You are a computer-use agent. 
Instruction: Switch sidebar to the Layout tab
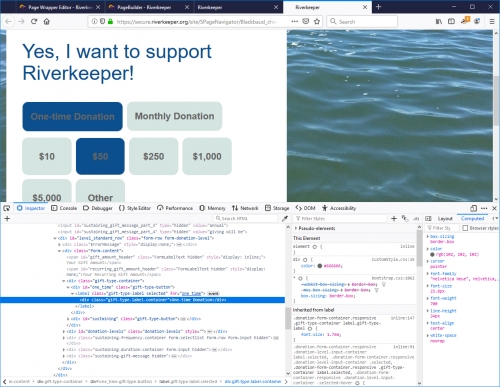coord(445,219)
